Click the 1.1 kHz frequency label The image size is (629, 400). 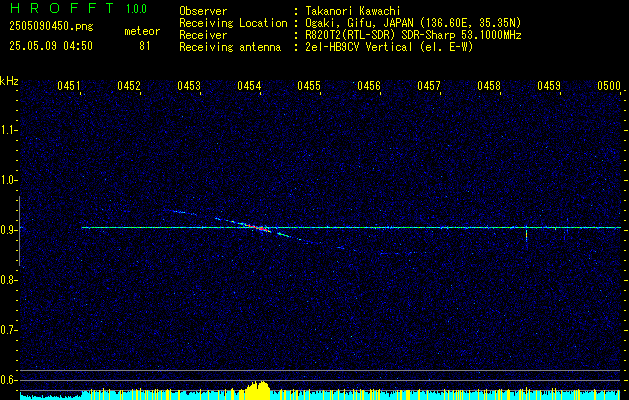[8, 130]
